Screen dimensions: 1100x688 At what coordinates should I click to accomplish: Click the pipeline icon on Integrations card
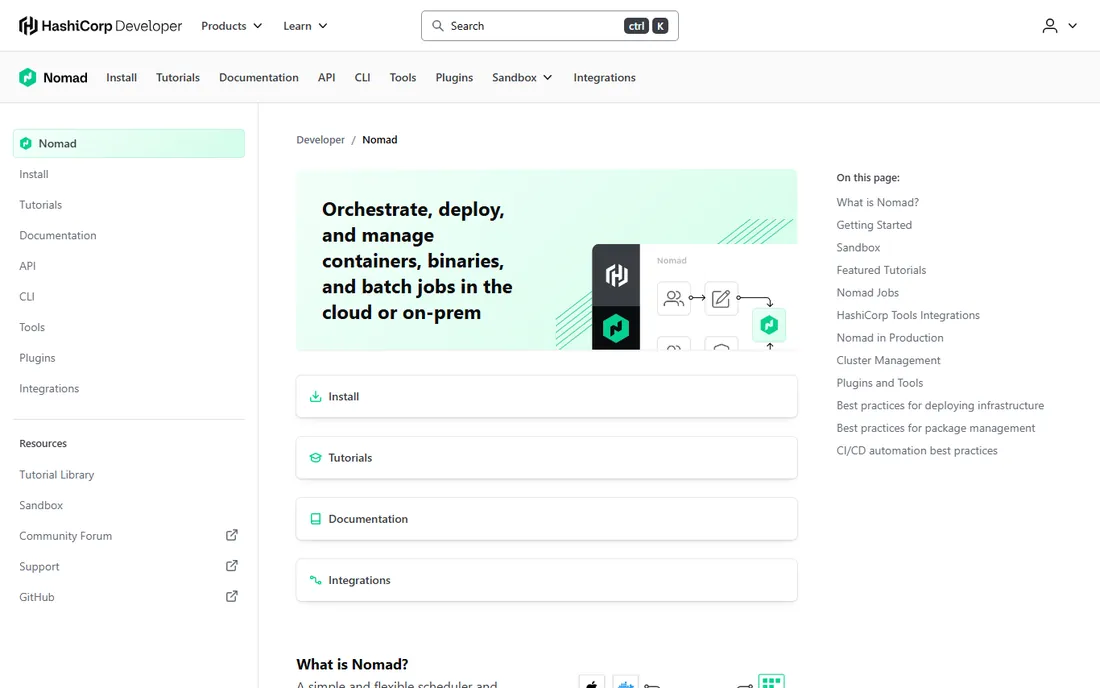click(316, 580)
